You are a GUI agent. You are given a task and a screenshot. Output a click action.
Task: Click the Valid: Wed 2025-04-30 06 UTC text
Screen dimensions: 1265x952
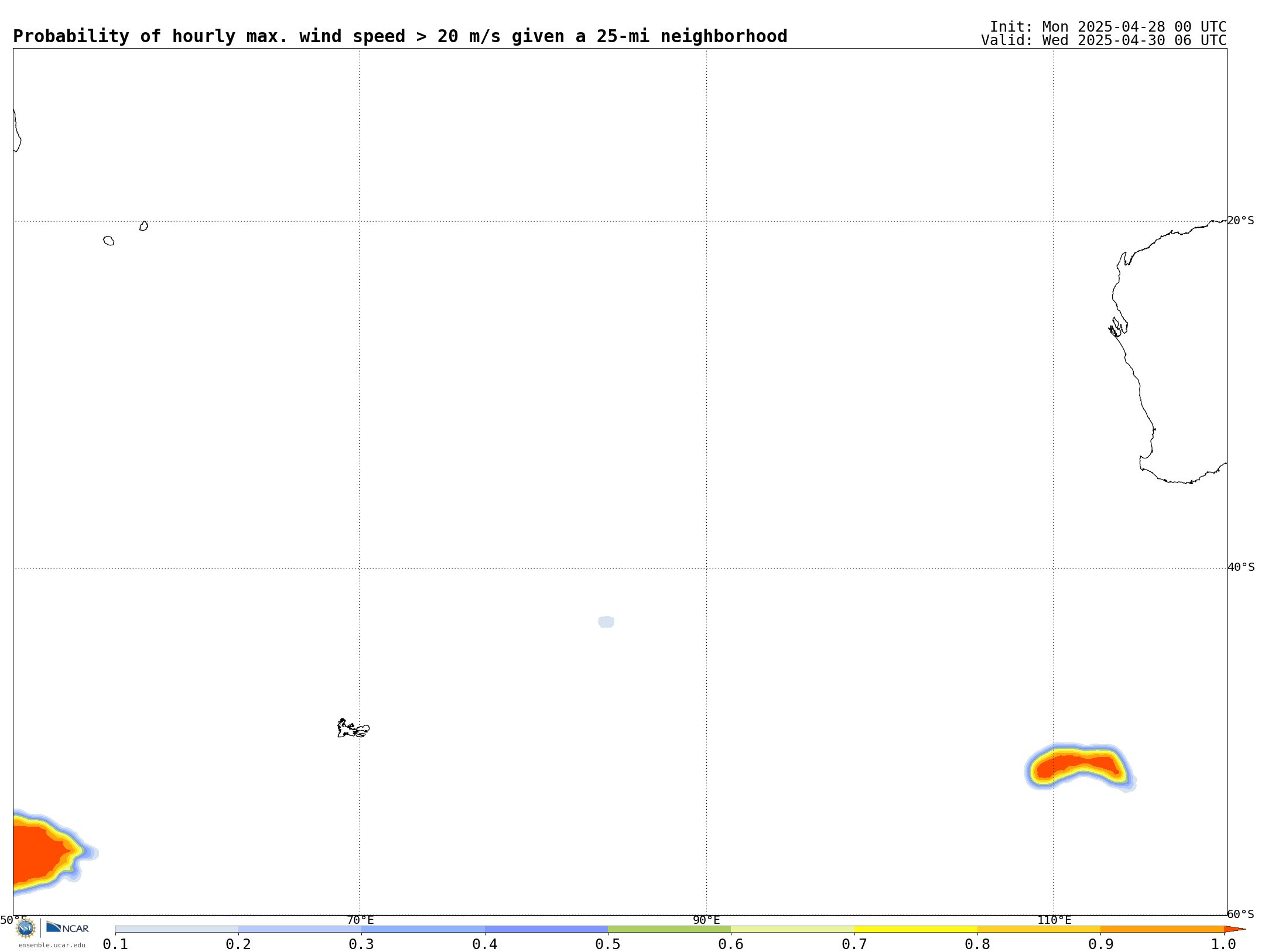coord(1104,40)
